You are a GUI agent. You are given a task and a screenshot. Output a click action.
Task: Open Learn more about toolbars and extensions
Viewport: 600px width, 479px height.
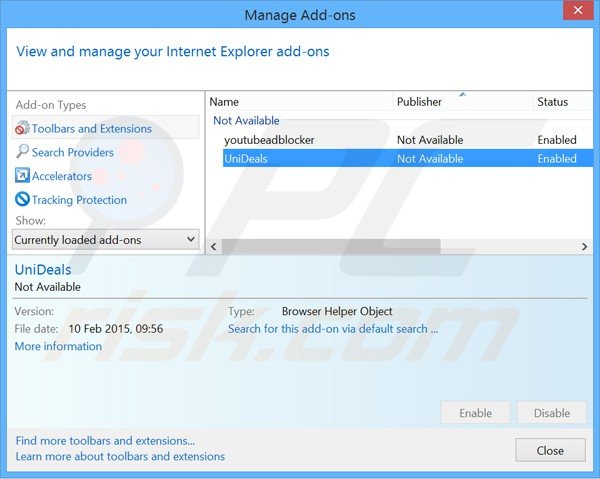(120, 457)
